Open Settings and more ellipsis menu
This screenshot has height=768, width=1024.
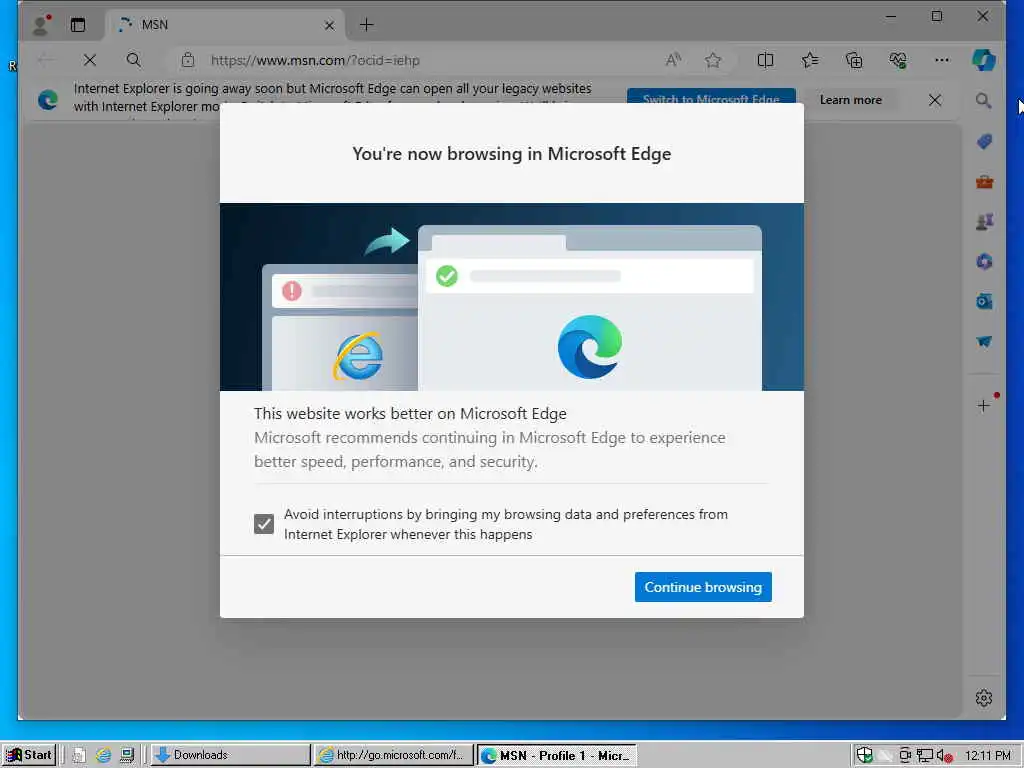[x=942, y=60]
